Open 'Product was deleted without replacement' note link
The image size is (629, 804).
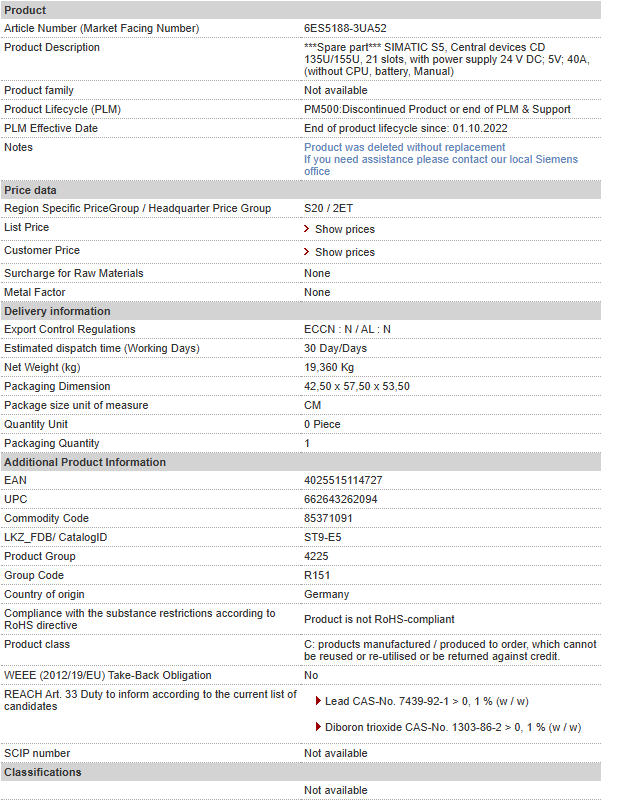[404, 147]
